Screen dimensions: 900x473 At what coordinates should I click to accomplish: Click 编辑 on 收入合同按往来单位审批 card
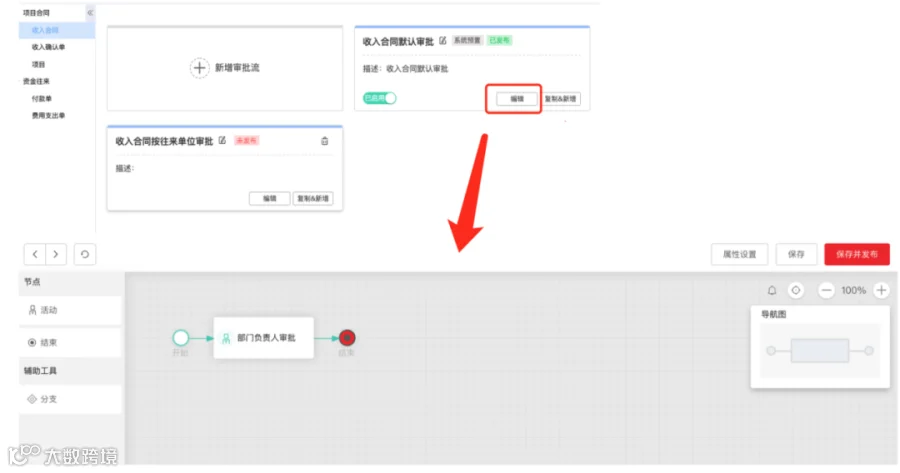[269, 199]
